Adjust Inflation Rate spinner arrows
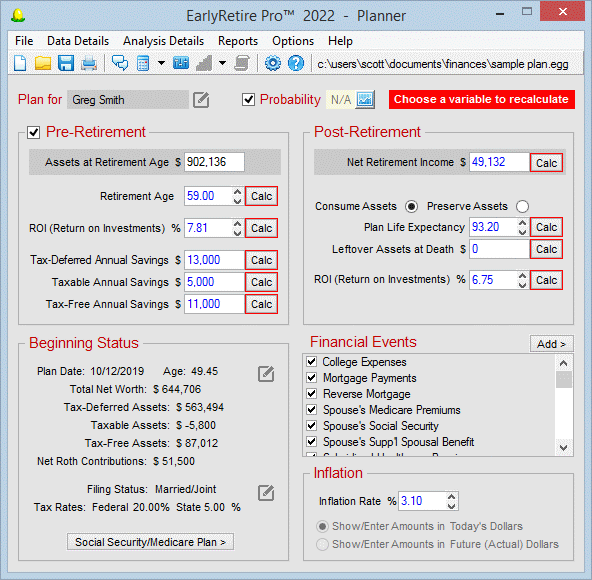This screenshot has height=580, width=592. [452, 501]
